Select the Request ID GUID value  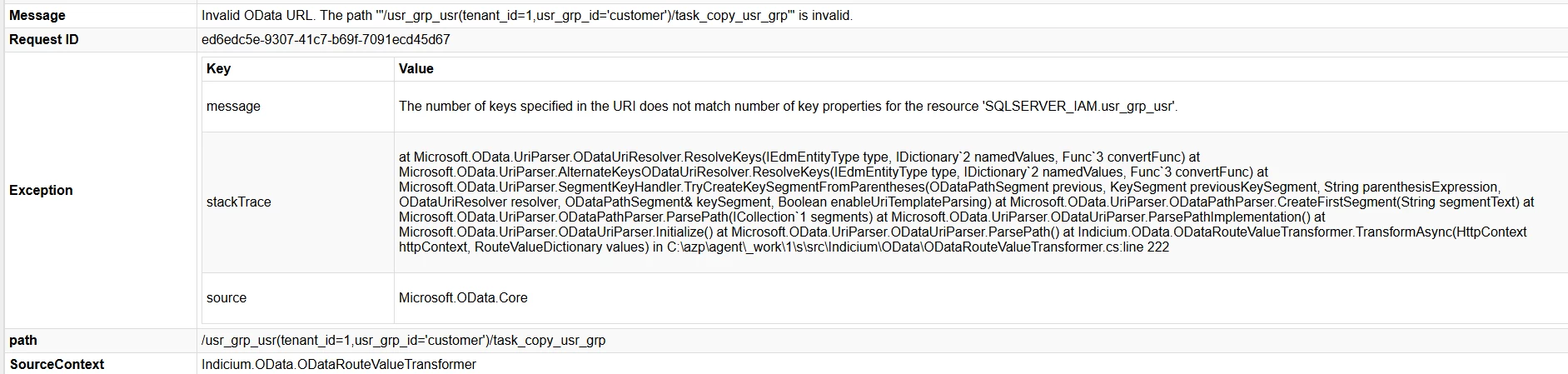point(326,40)
